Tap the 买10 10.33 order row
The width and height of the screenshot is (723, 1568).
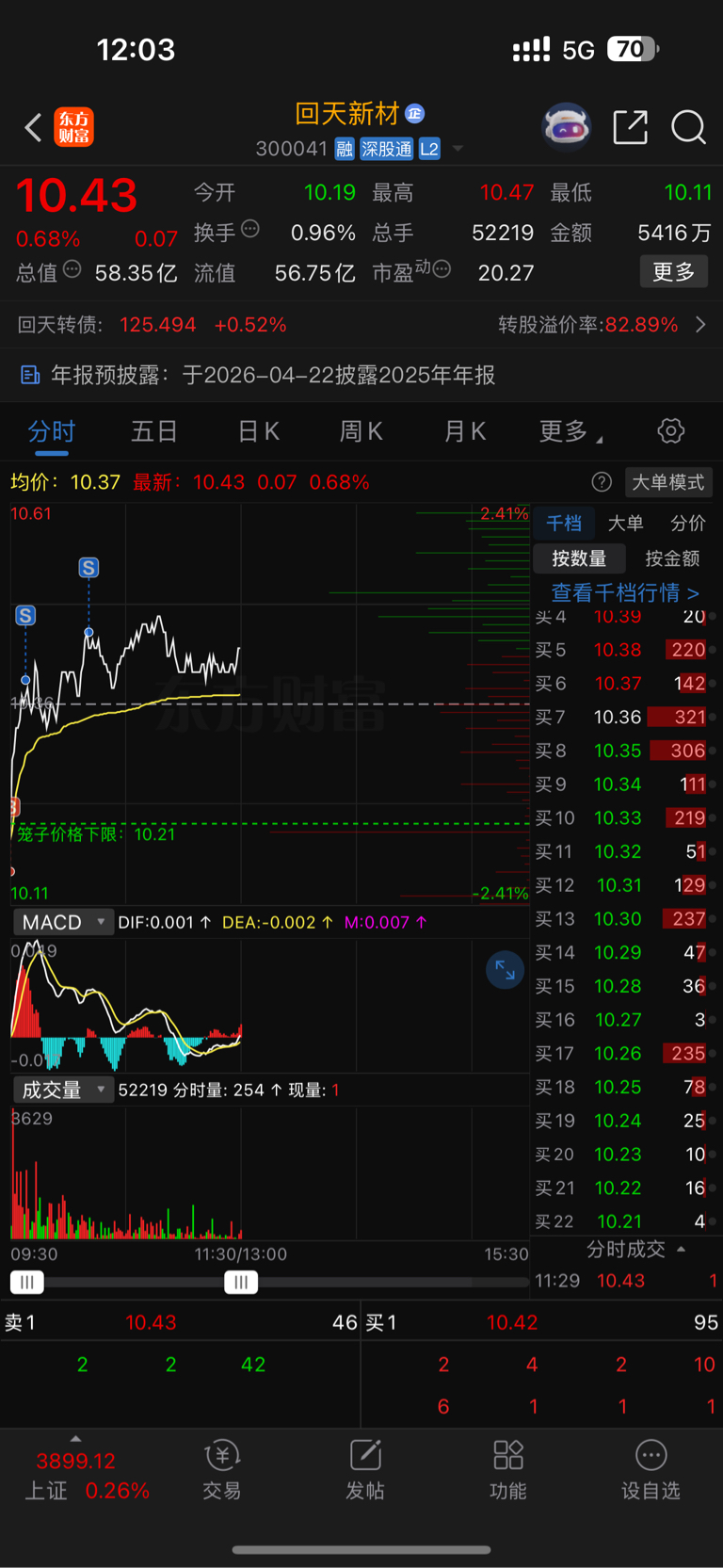(624, 818)
